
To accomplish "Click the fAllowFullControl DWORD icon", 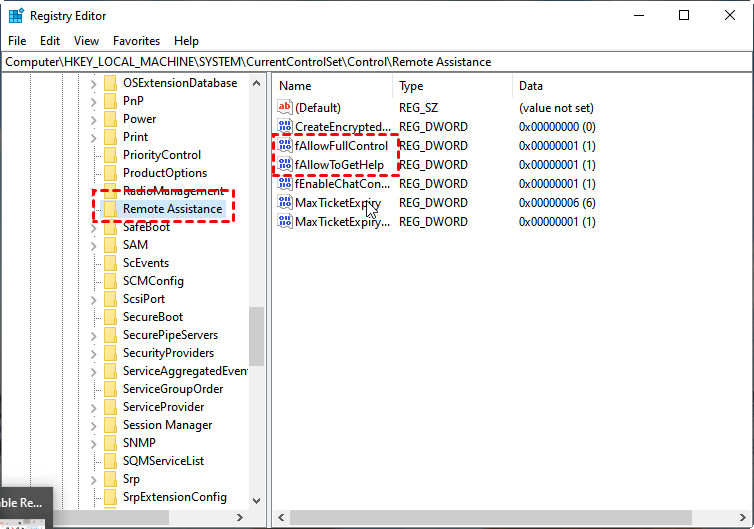I will 285,145.
